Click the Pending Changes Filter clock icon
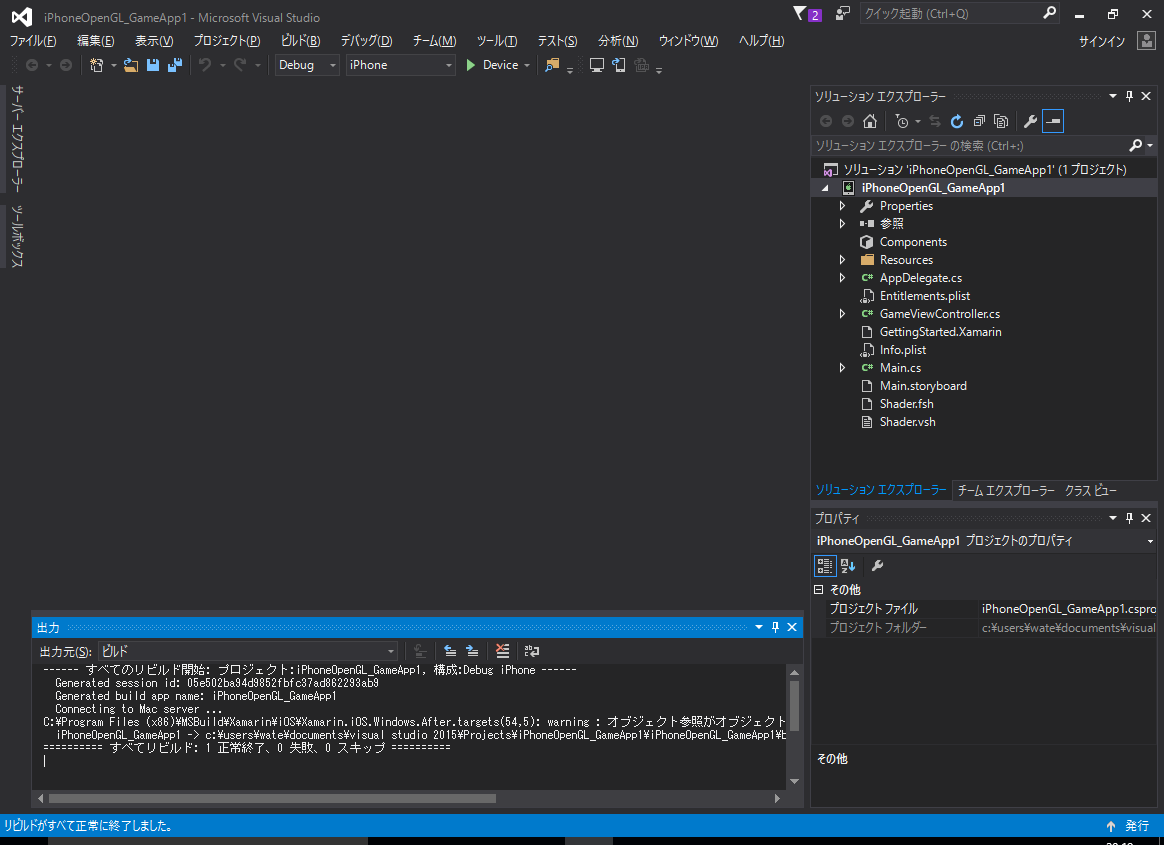The image size is (1164, 845). coord(902,121)
